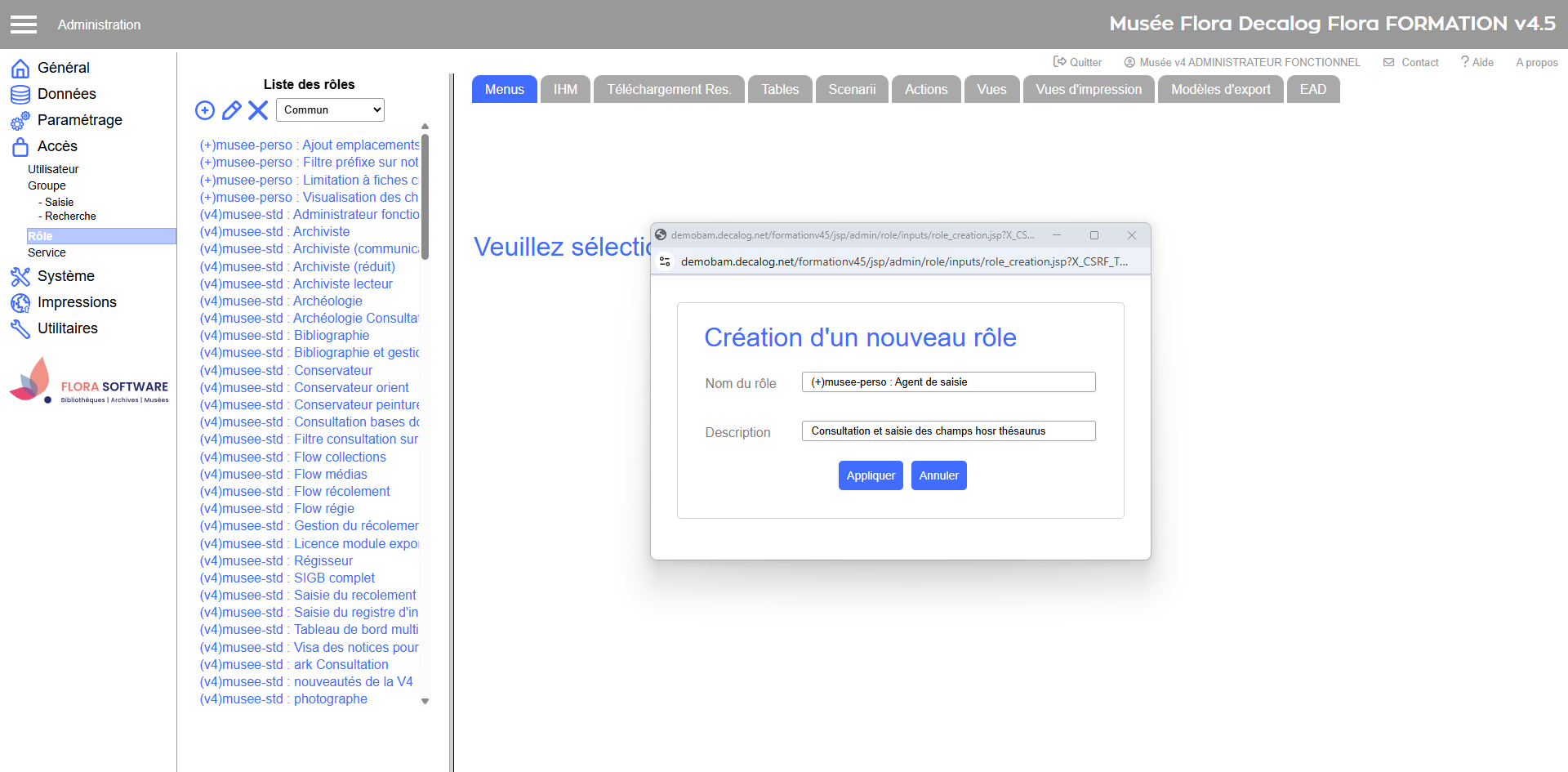
Task: Open the Modèles d'export tab
Action: click(1220, 90)
